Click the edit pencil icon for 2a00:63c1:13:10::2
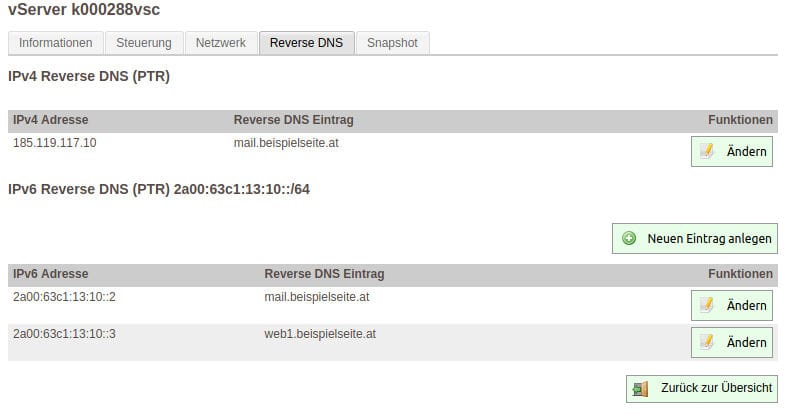This screenshot has width=786, height=415. coord(707,305)
